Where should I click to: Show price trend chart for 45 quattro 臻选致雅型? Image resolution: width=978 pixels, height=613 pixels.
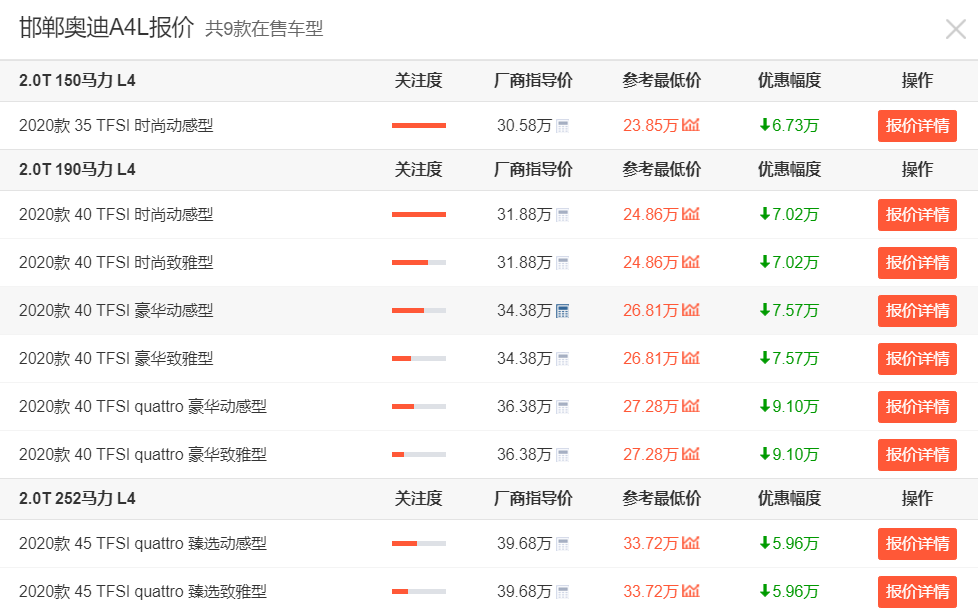click(690, 591)
